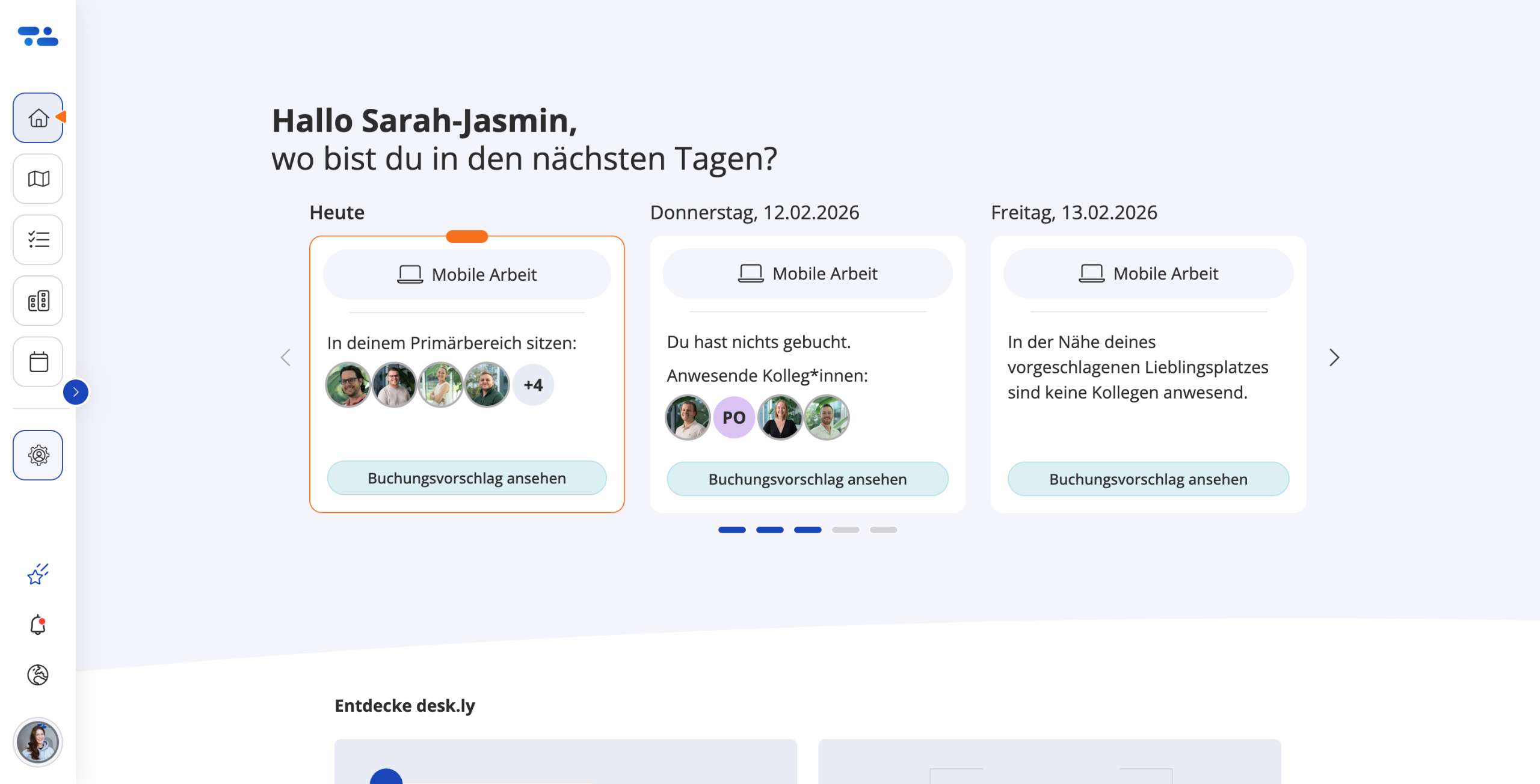Open the checklist bookings icon

click(38, 240)
